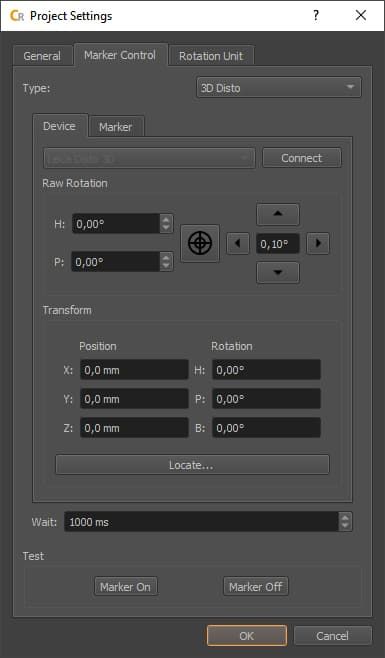Click the Connect button

point(302,158)
